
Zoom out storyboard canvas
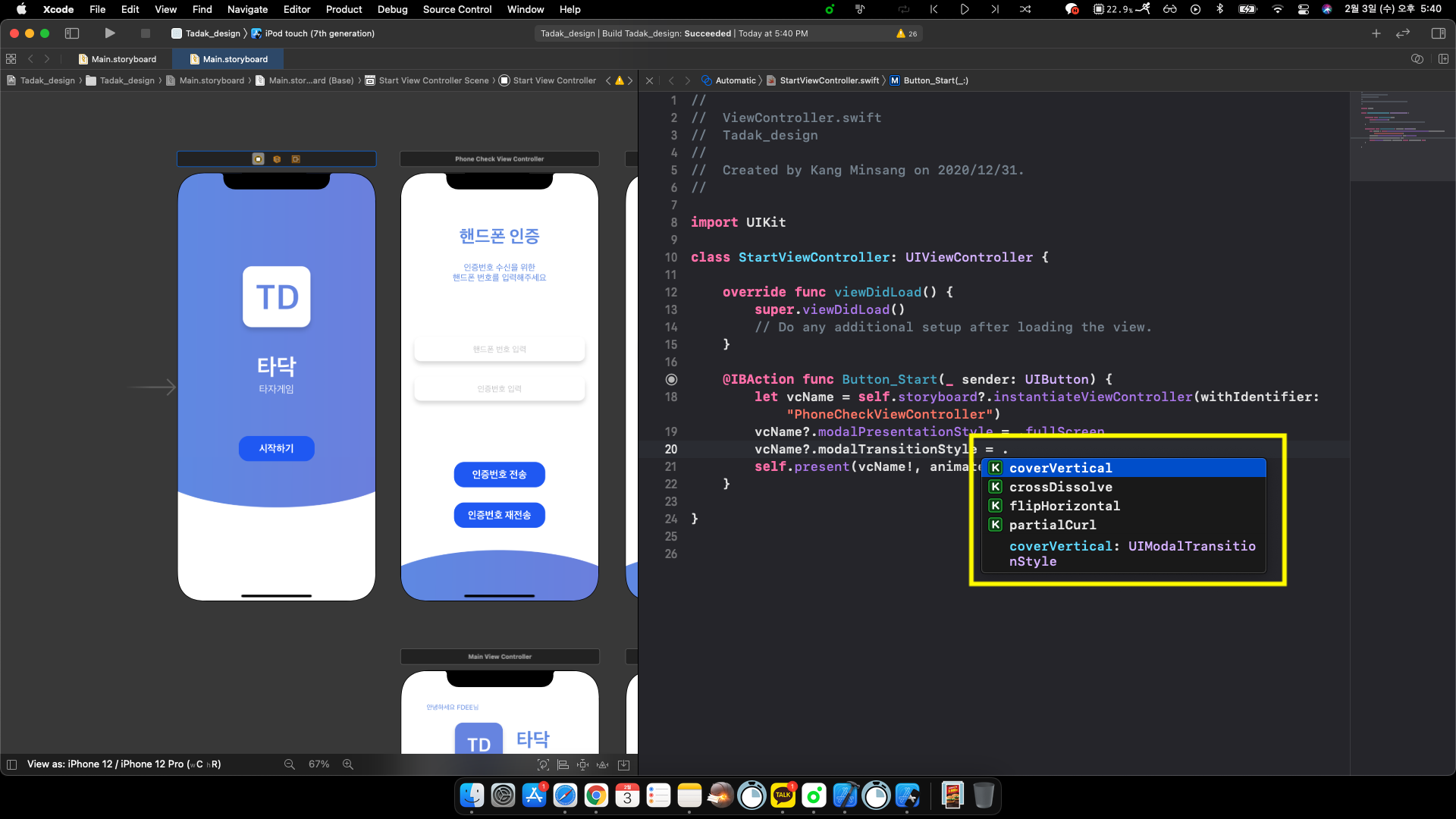click(289, 764)
